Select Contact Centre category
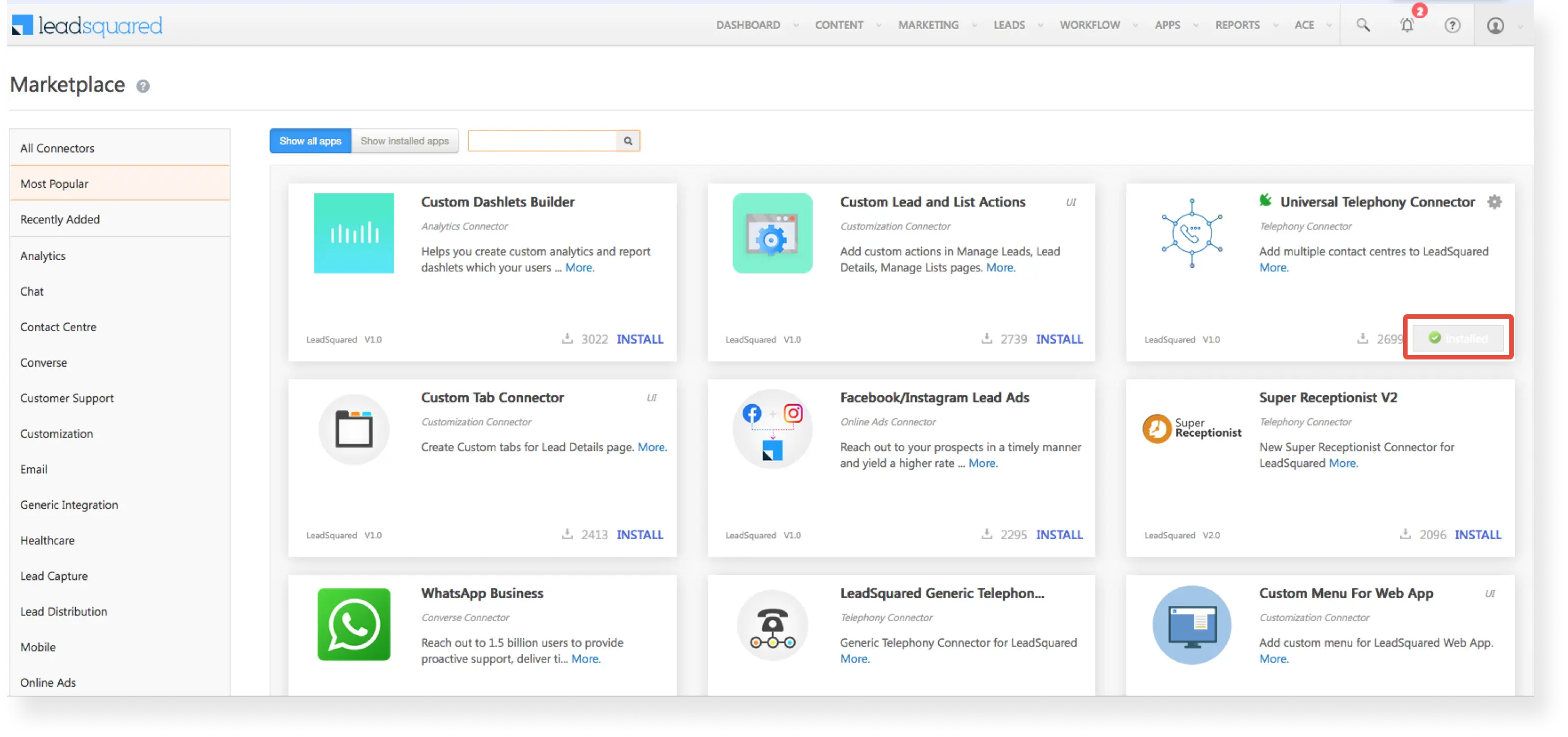 (120, 327)
